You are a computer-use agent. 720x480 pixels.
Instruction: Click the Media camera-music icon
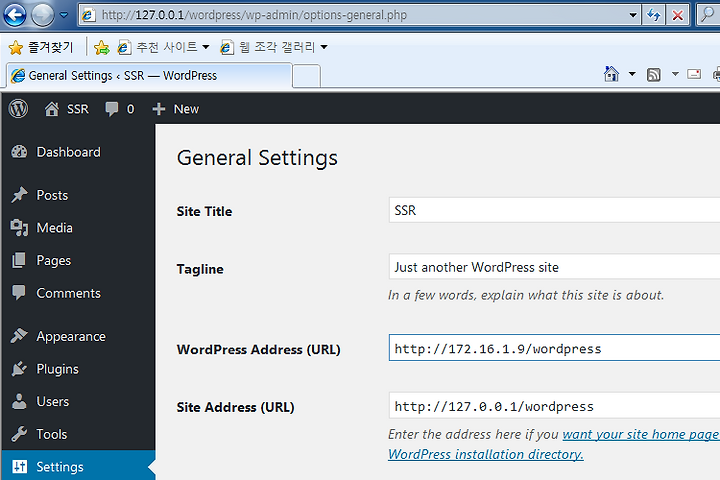(19, 227)
